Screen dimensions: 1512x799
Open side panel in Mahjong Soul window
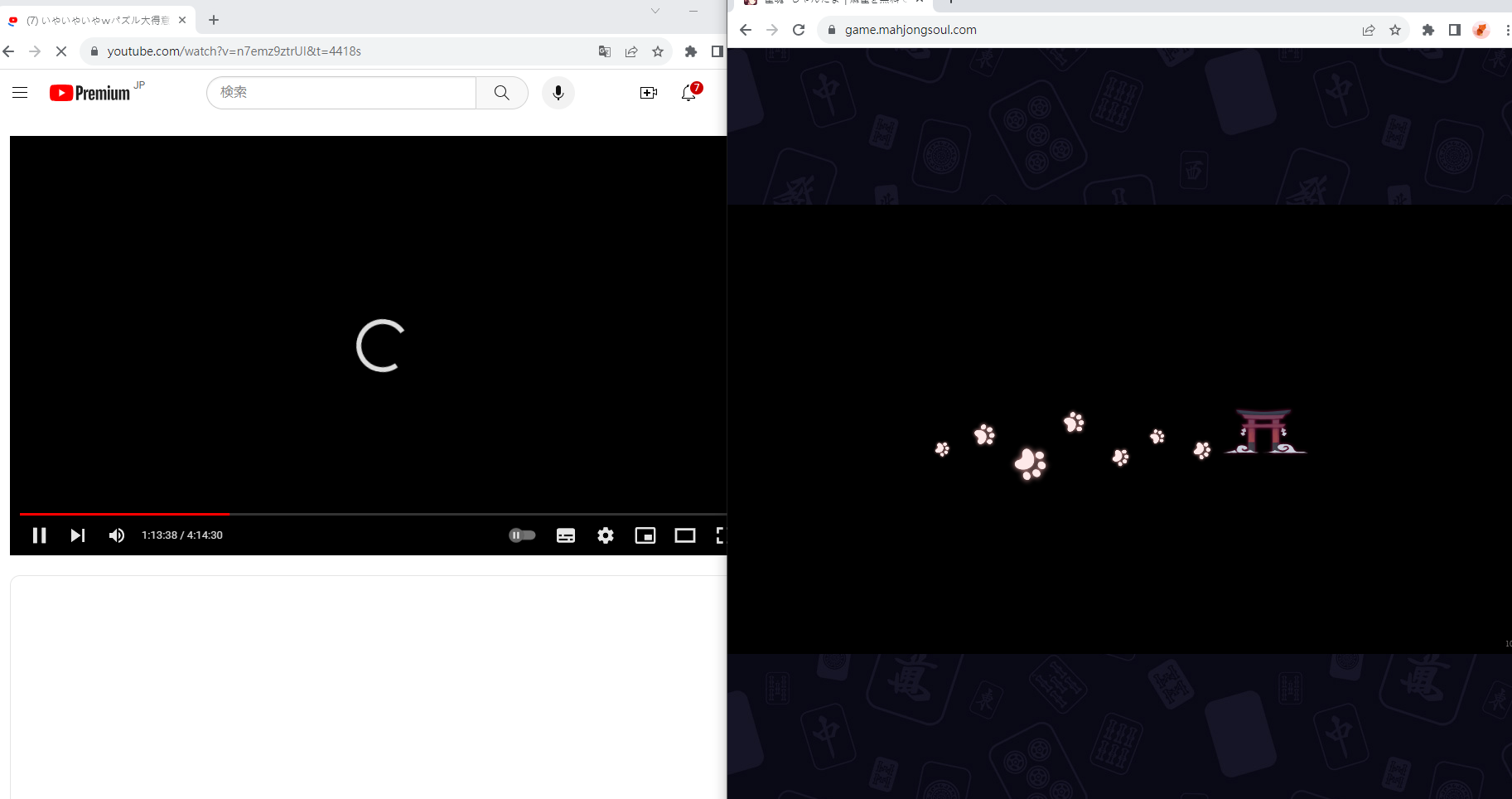[x=1455, y=30]
